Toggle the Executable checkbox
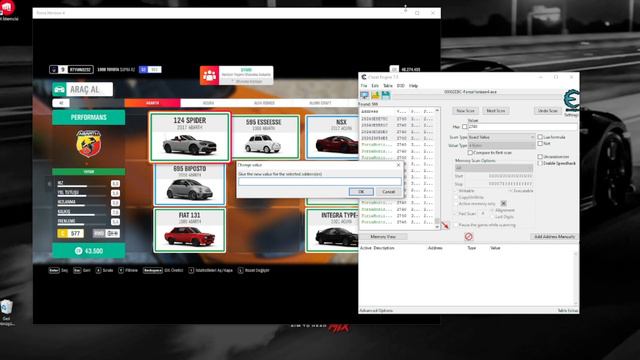The height and width of the screenshot is (360, 640). coord(510,191)
